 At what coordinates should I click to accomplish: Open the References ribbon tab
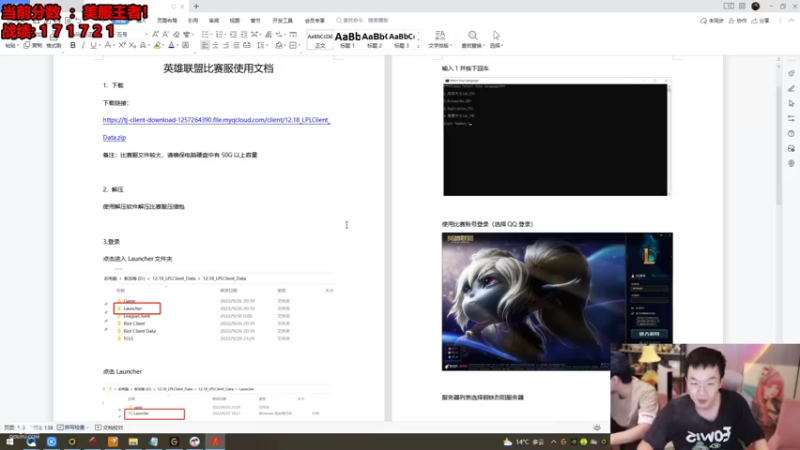pyautogui.click(x=192, y=20)
